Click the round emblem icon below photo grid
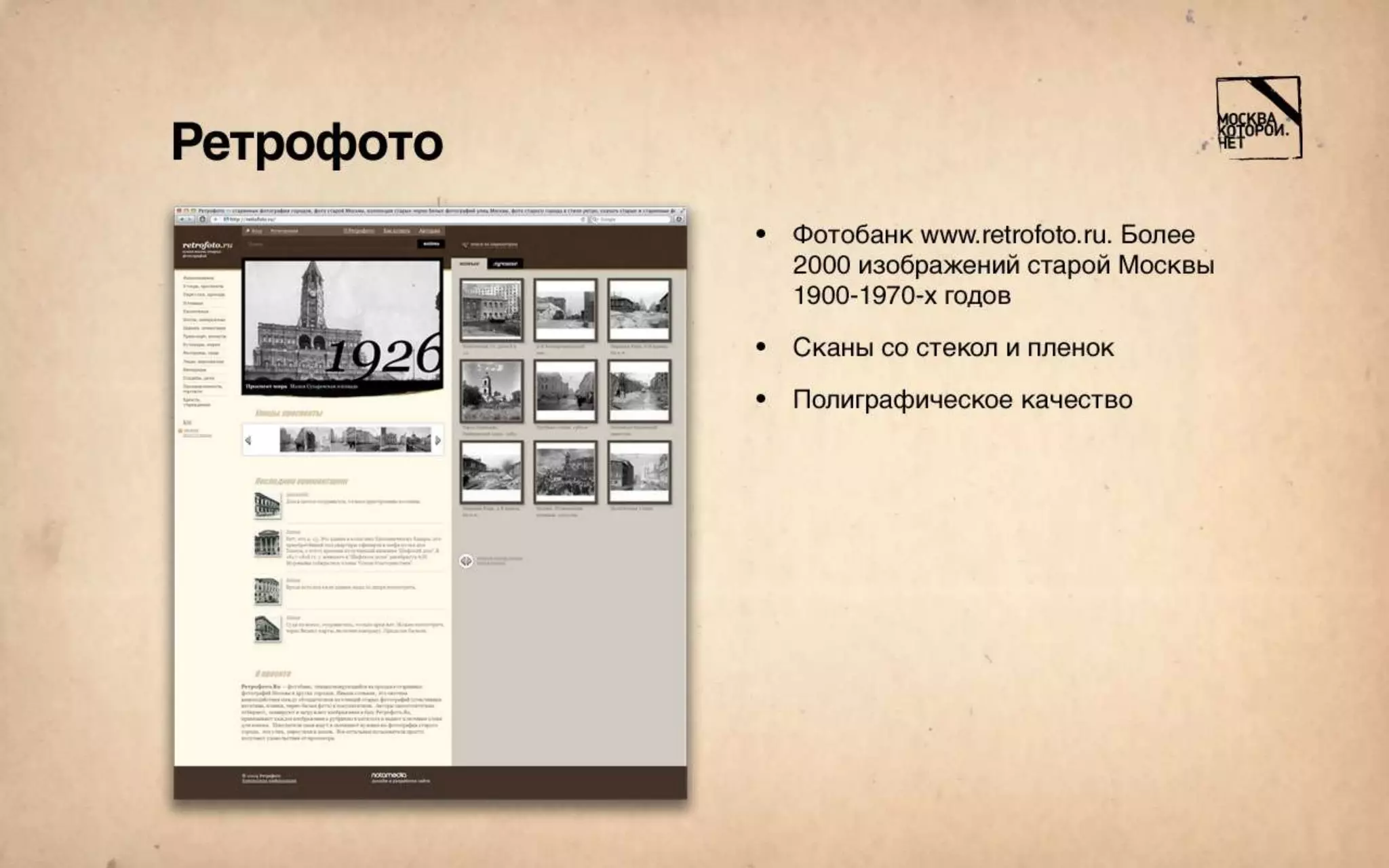 point(466,561)
